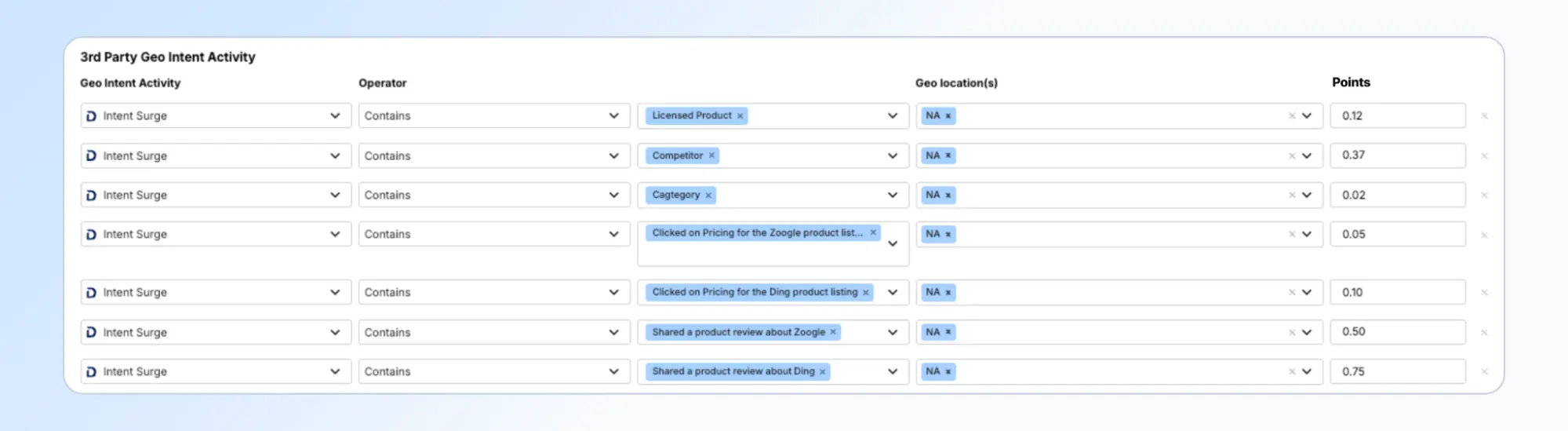Delete the row with 0.75 points
Viewport: 1568px width, 431px height.
click(1484, 372)
